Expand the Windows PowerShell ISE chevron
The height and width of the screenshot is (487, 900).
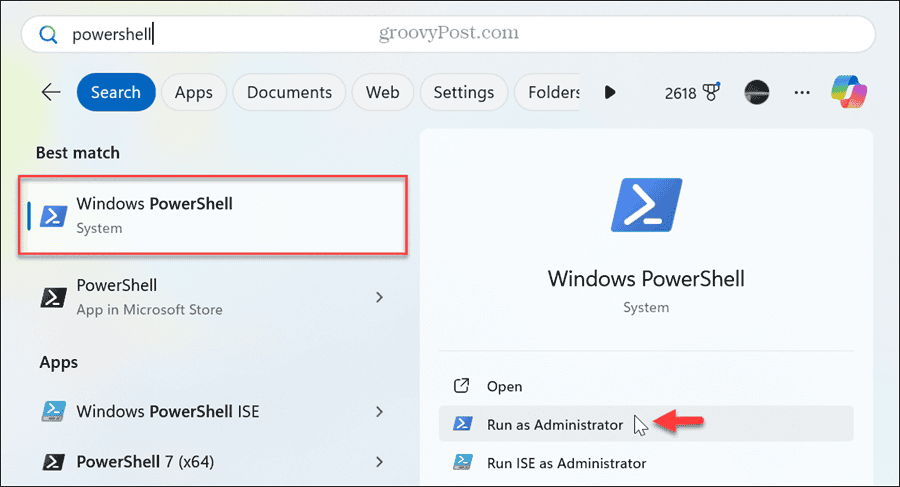tap(379, 411)
